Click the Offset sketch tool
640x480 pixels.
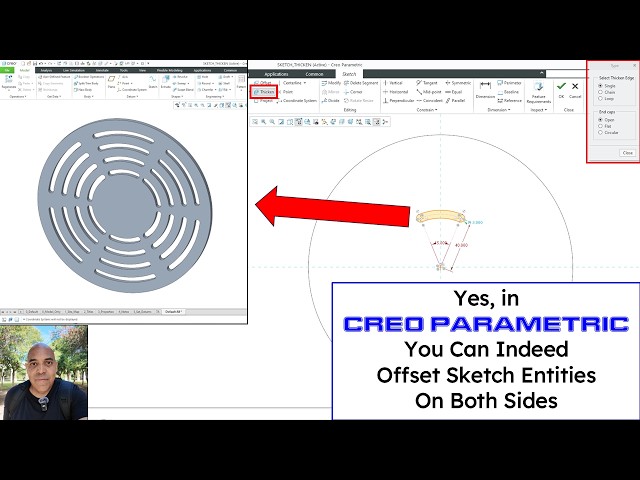click(x=263, y=83)
